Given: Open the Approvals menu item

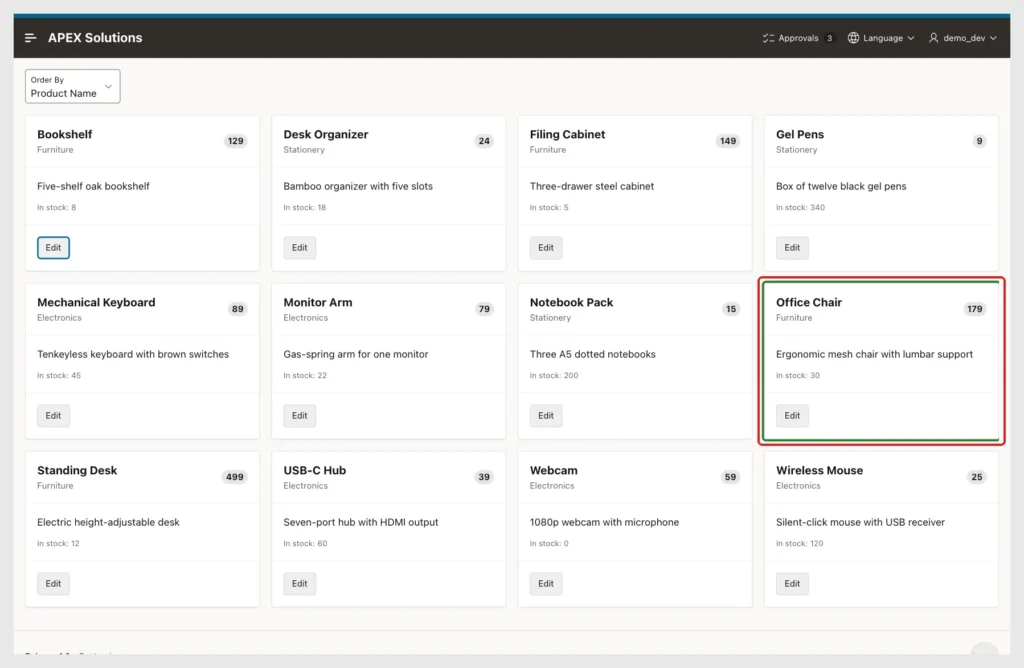Looking at the screenshot, I should (798, 38).
